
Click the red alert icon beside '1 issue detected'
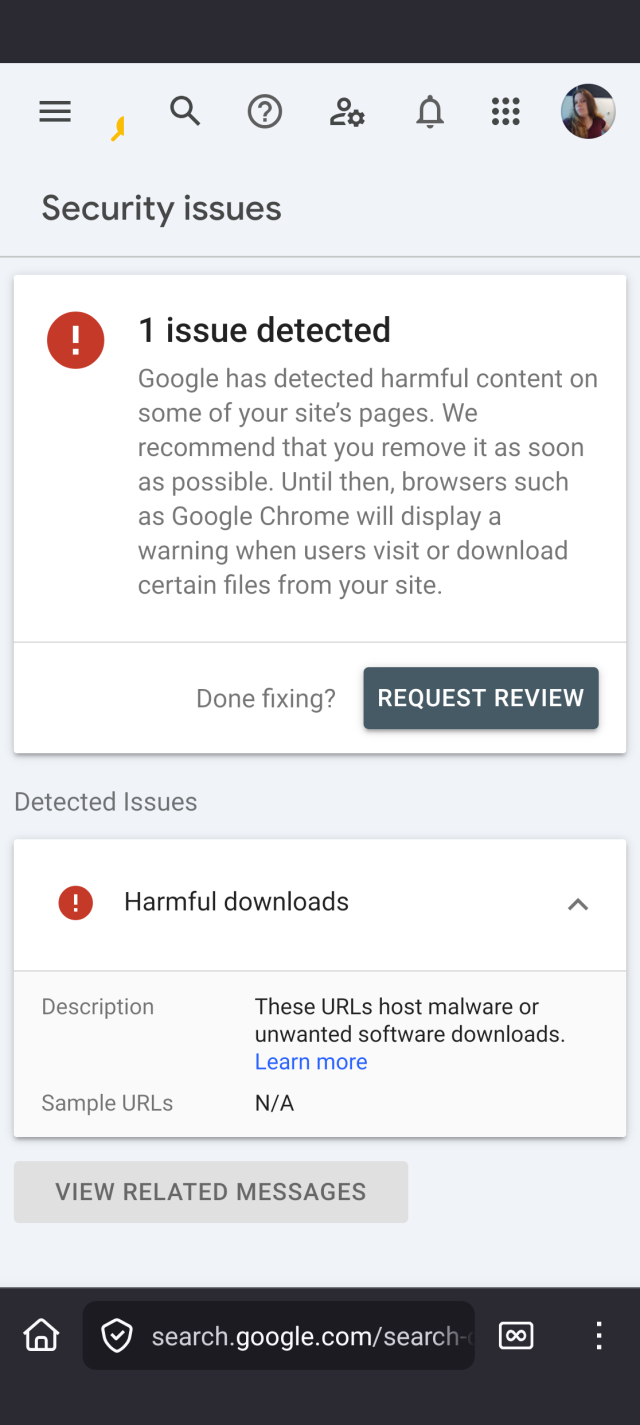click(75, 339)
